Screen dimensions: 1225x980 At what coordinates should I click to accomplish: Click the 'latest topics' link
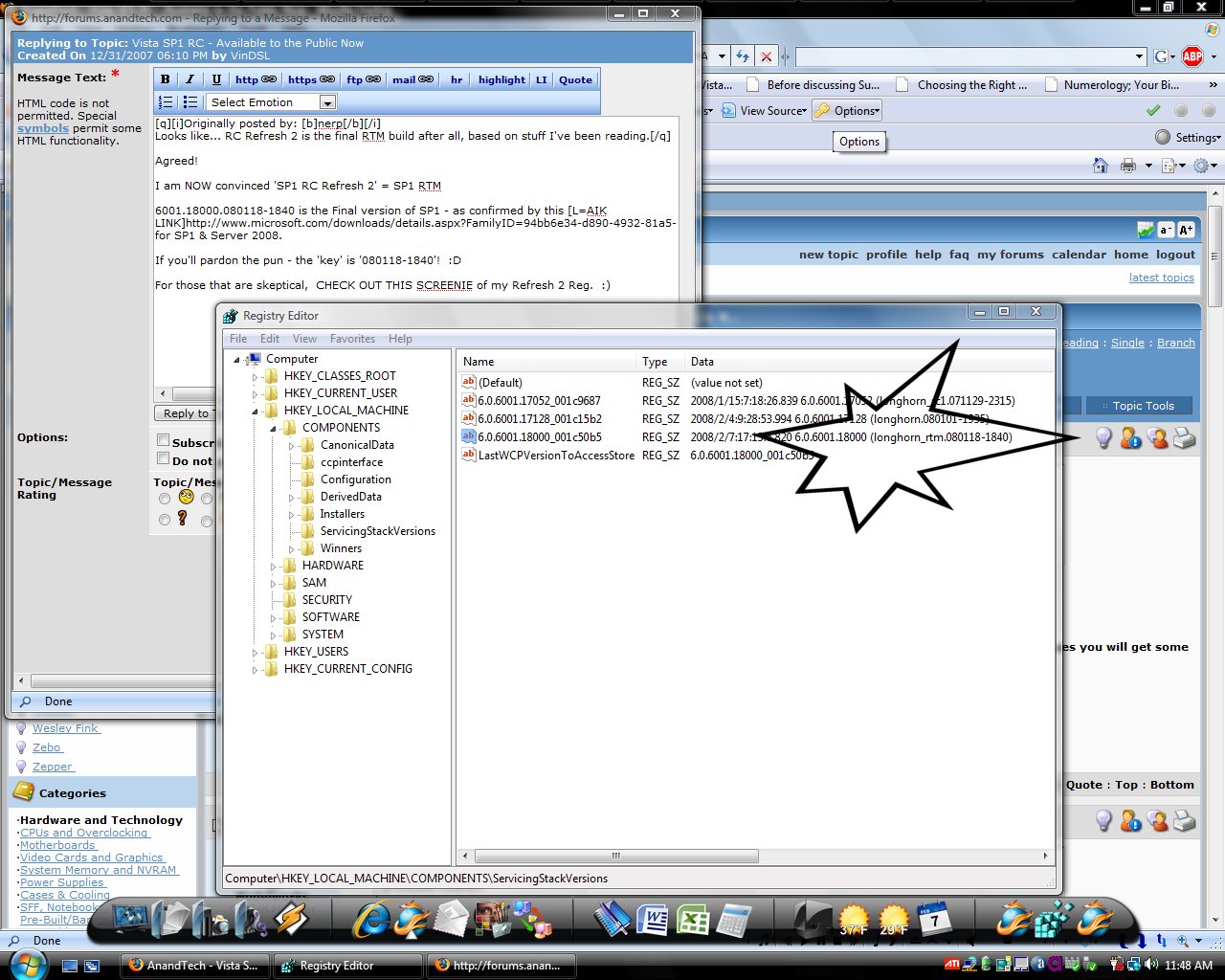(1161, 278)
